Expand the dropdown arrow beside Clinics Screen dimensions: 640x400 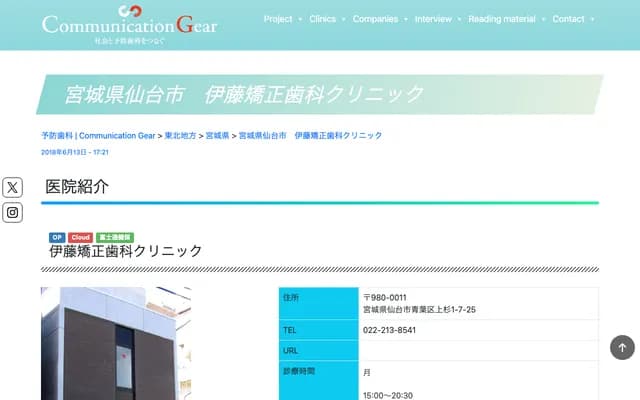pos(343,19)
